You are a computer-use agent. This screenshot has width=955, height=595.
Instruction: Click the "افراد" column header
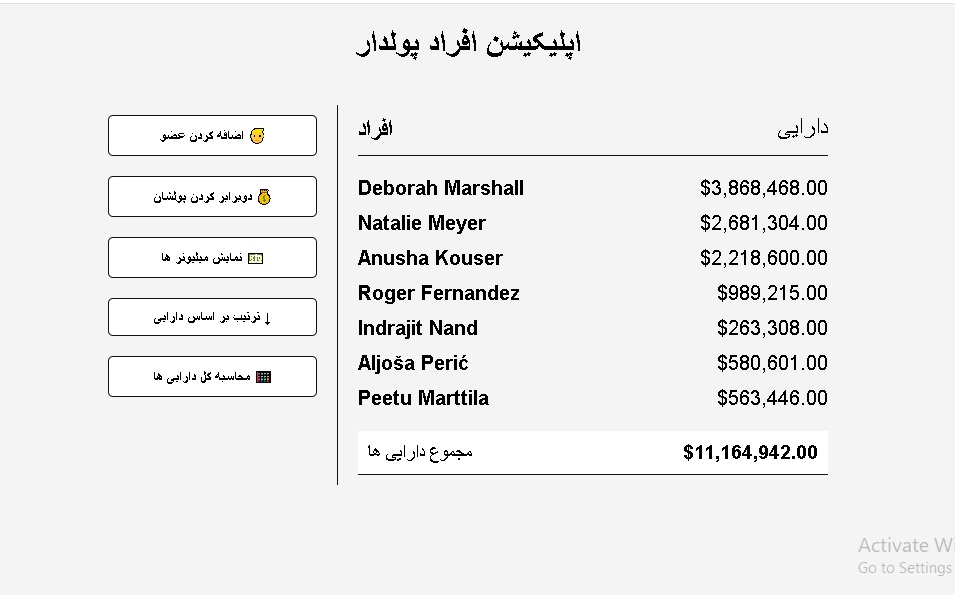[375, 129]
